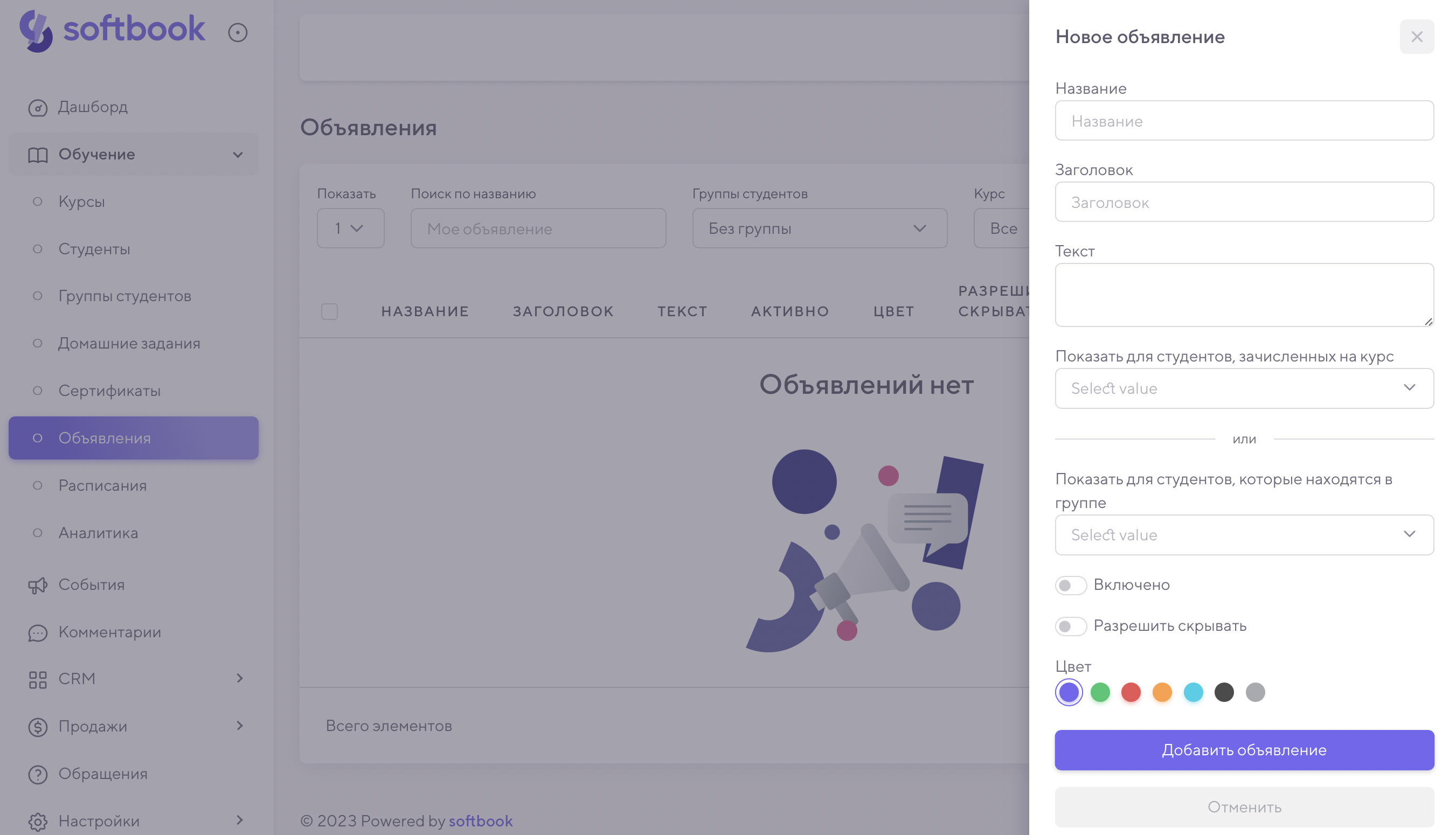Click the Продажи dollar icon
Screen dimensions: 1456x835
38,727
